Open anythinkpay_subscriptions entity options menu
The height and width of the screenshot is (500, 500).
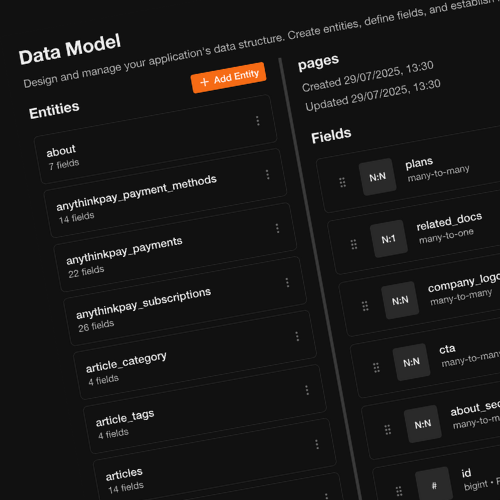click(287, 282)
